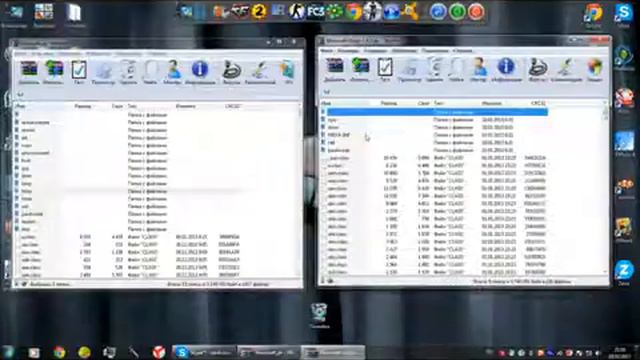Launch FC3 from the top dock
Image resolution: width=640 pixels, height=360 pixels.
tap(316, 11)
